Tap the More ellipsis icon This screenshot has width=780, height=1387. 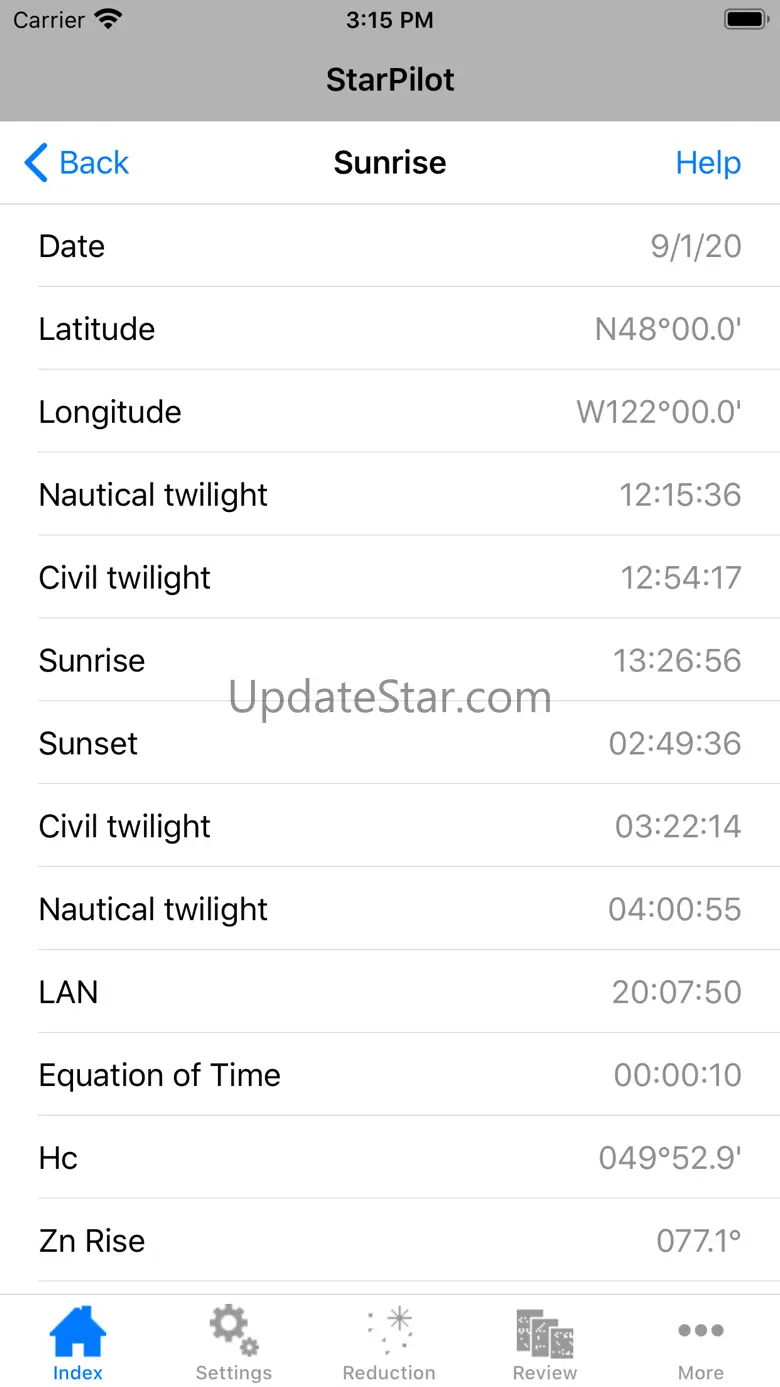pyautogui.click(x=700, y=1330)
